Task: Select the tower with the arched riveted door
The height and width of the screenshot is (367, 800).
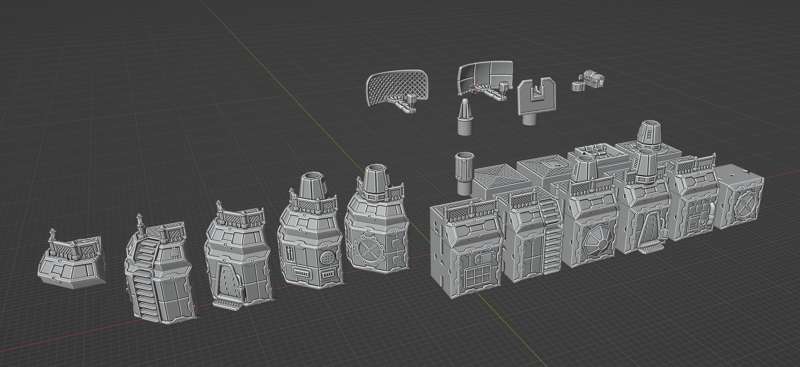Action: tap(238, 255)
